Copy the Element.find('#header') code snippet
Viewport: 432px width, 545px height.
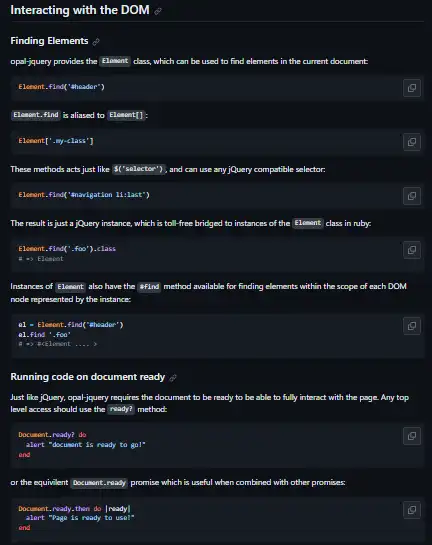tap(412, 88)
